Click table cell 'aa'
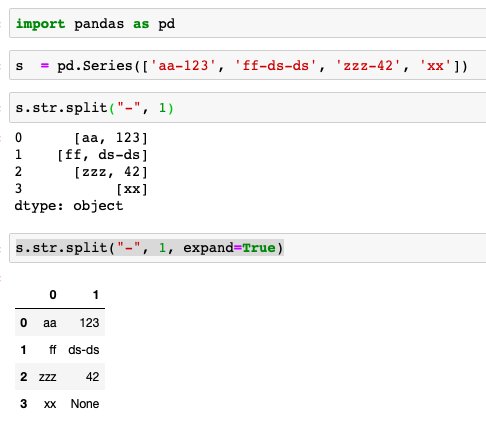The image size is (486, 426). tap(50, 323)
